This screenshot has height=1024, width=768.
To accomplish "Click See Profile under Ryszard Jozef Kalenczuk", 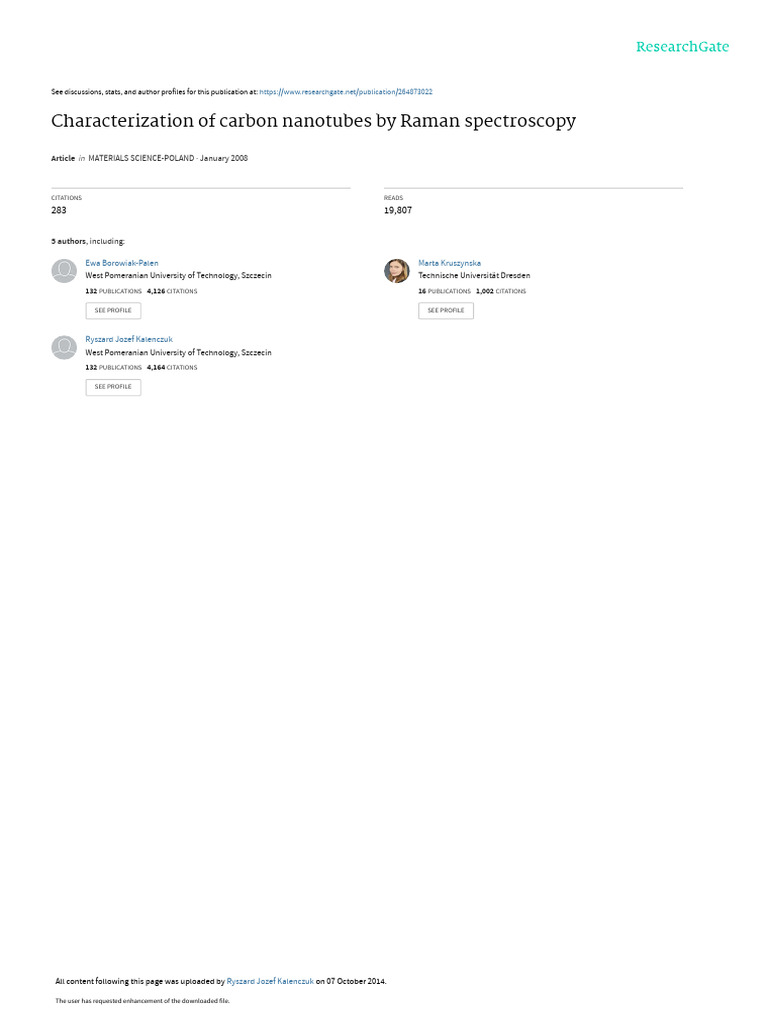I will (113, 387).
